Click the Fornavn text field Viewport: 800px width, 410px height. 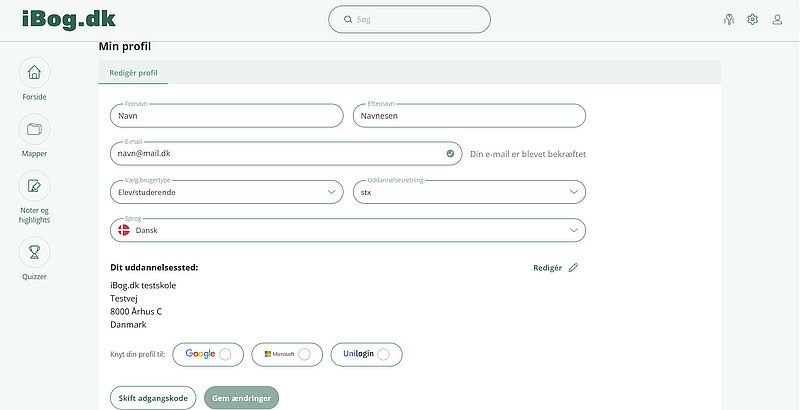tap(227, 116)
